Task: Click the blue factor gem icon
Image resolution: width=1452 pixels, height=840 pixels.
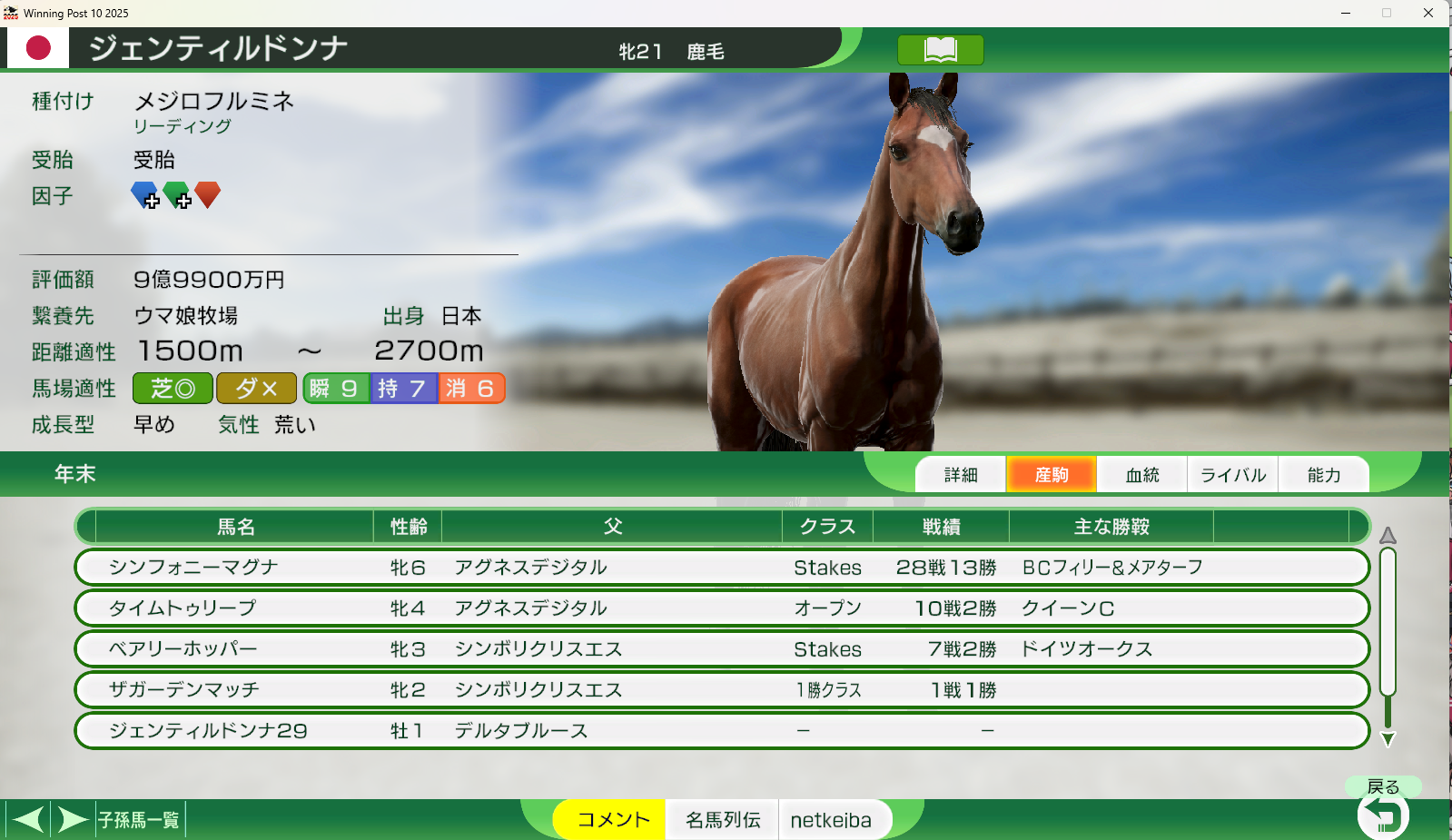Action: pos(145,195)
